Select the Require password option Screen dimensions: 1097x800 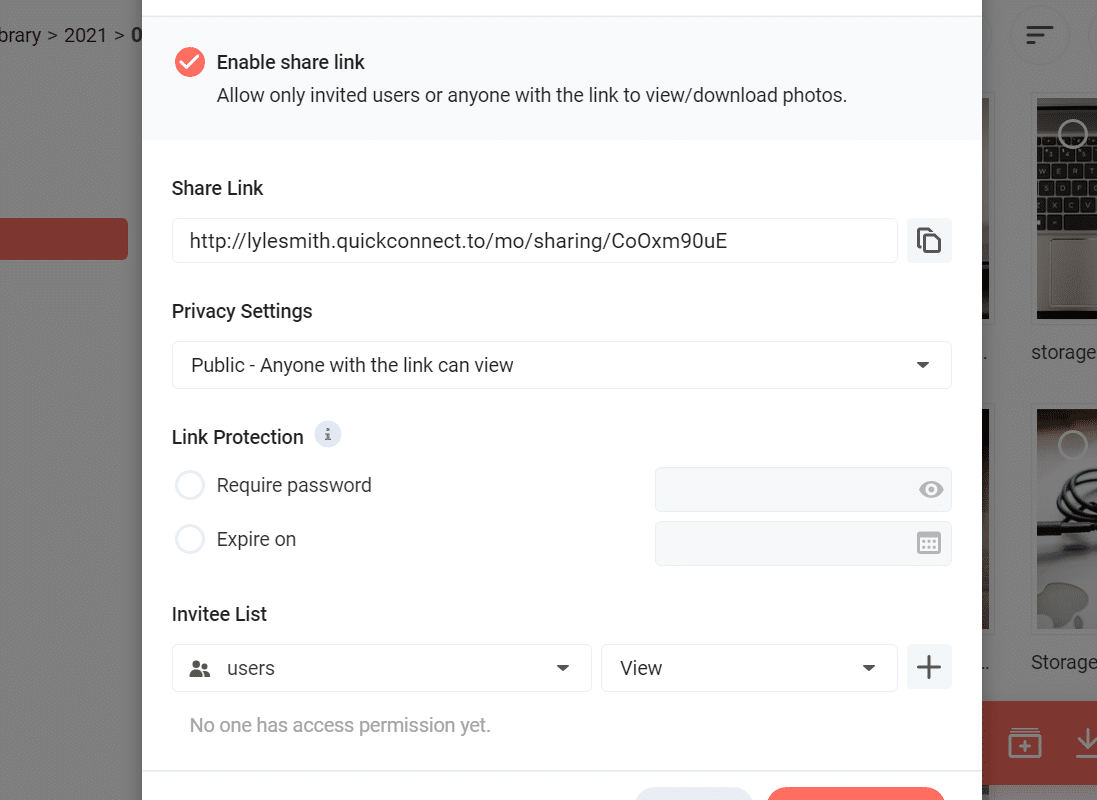click(x=190, y=485)
